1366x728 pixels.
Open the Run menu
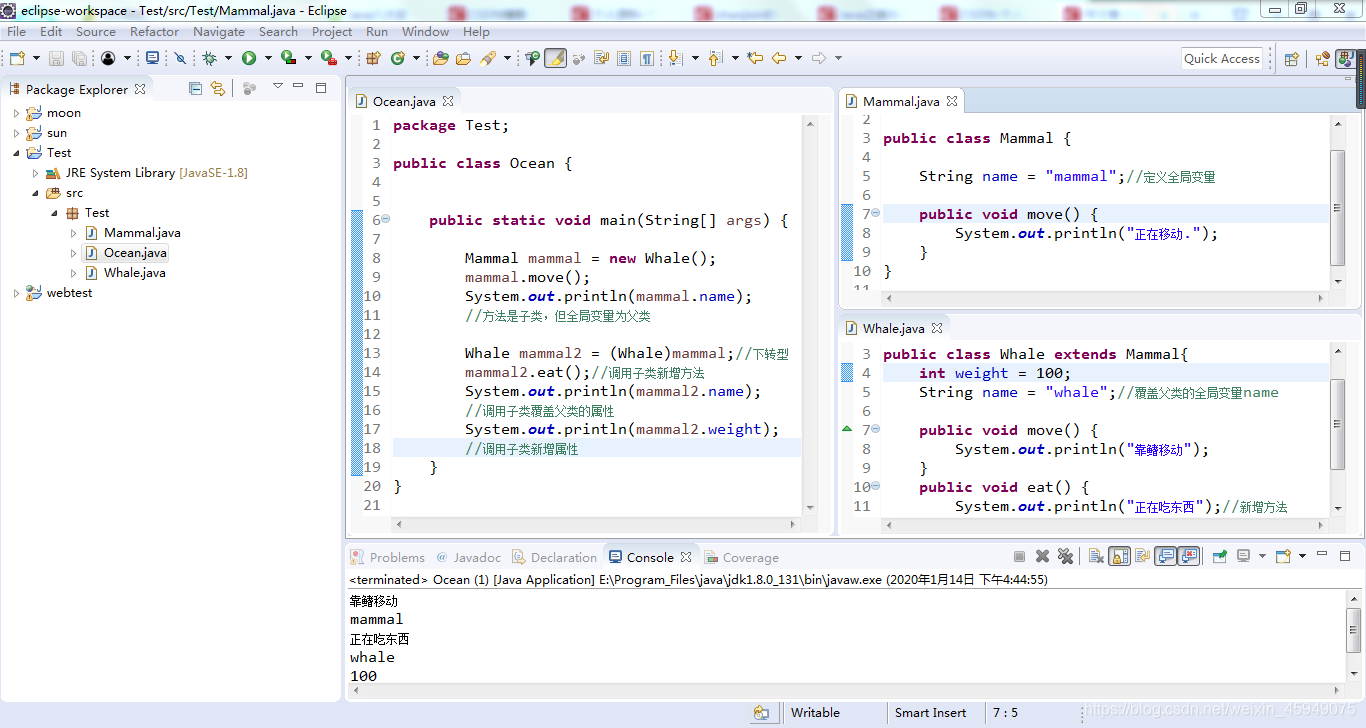coord(377,32)
